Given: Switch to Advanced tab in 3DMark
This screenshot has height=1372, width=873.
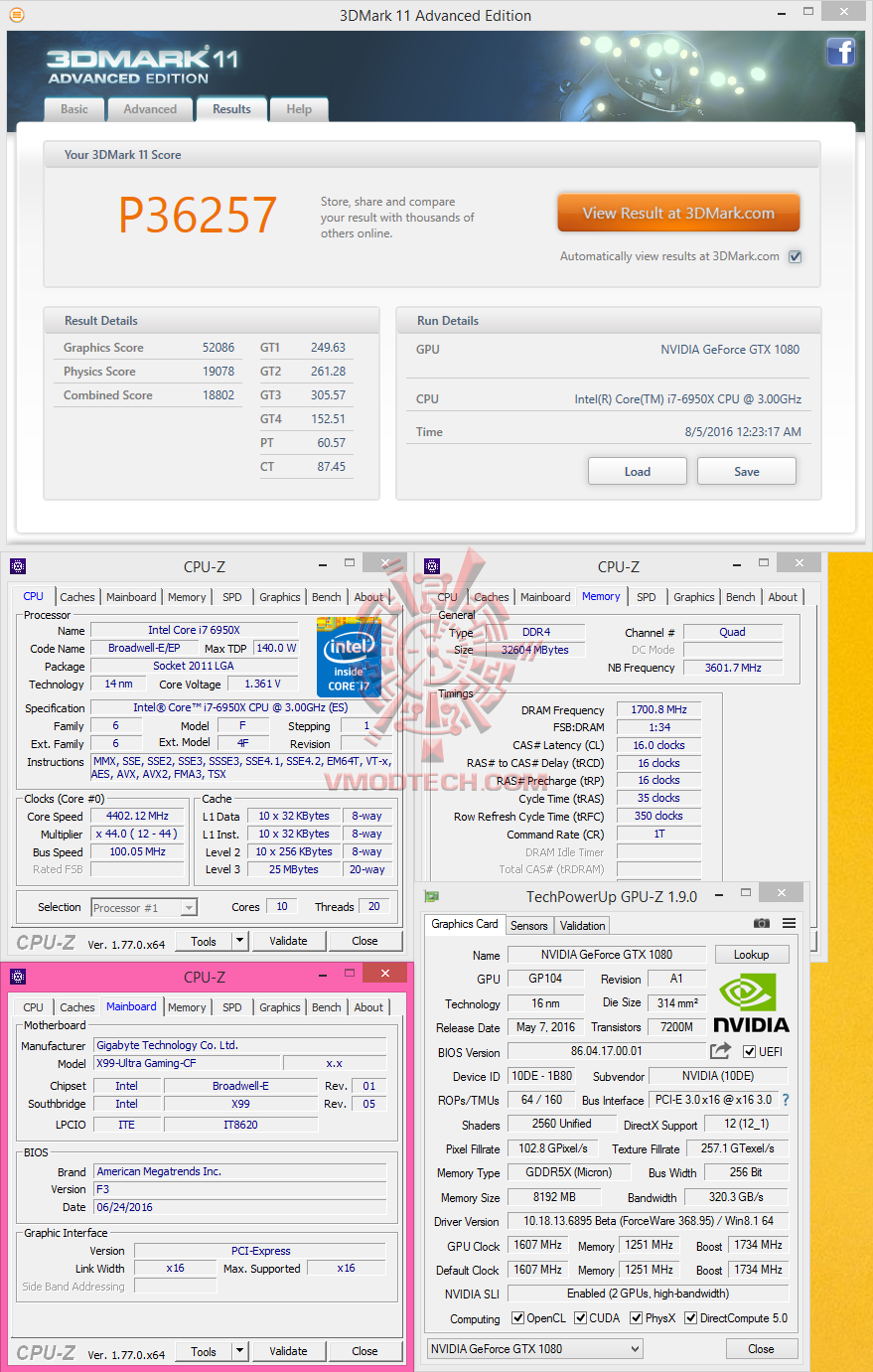Looking at the screenshot, I should tap(150, 109).
